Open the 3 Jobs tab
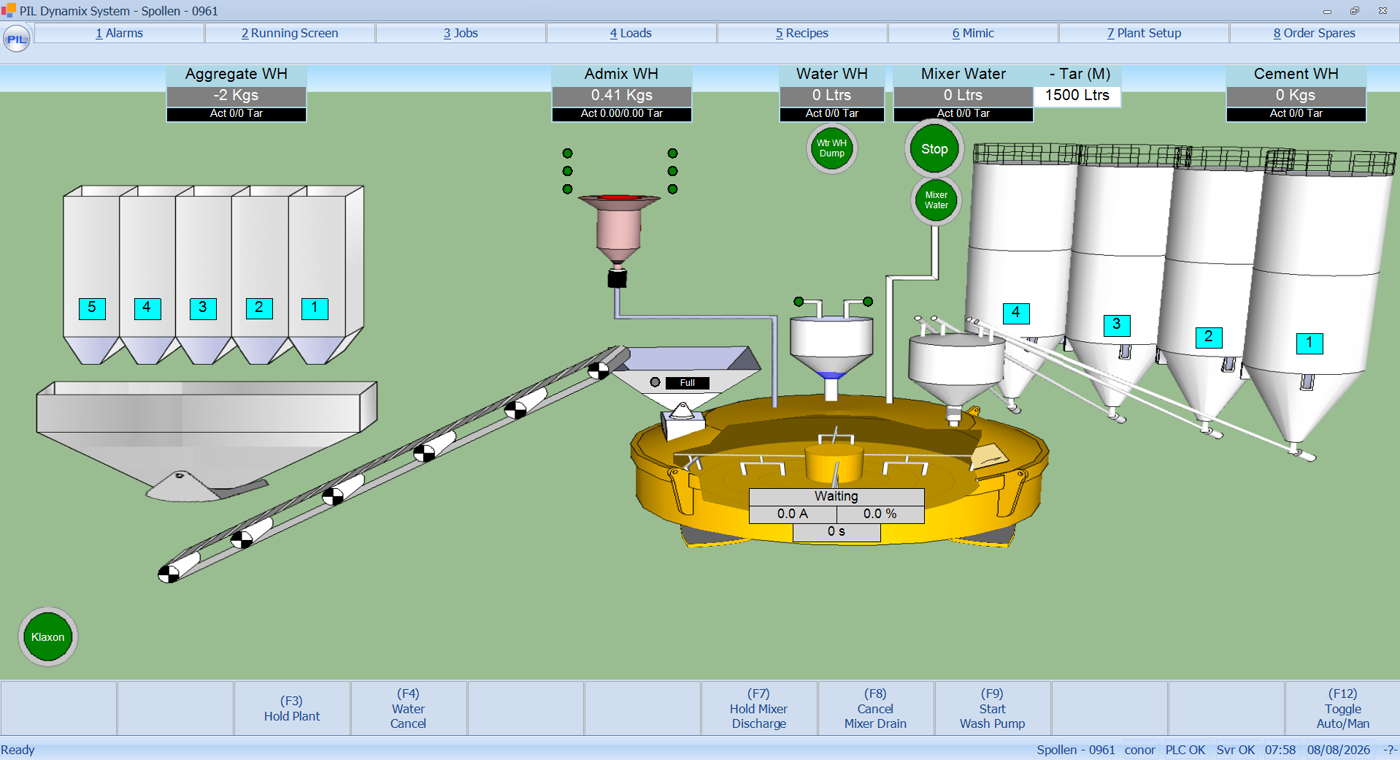The image size is (1400, 760). pos(461,33)
